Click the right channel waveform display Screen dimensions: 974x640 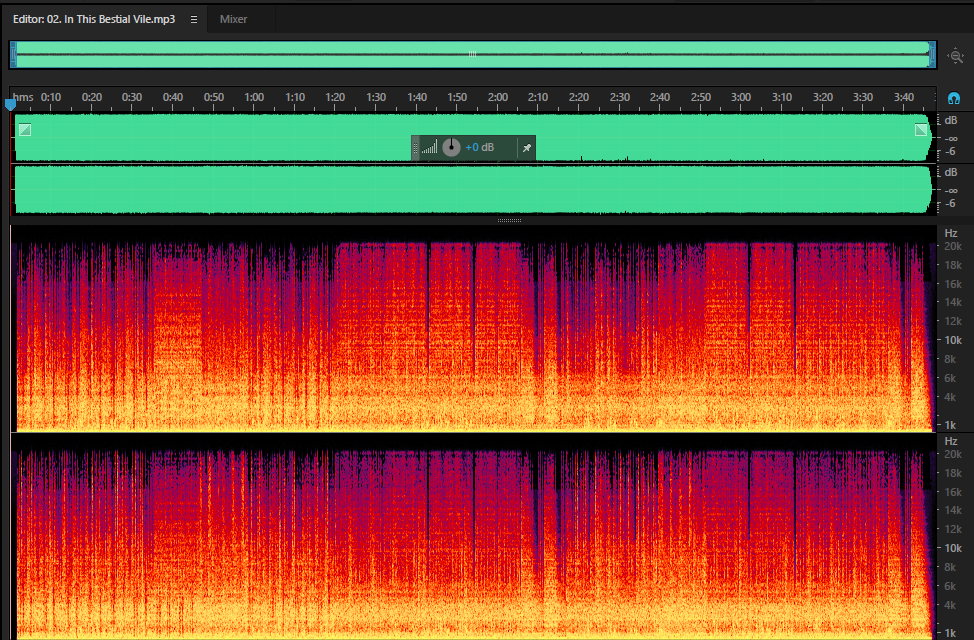coord(473,190)
